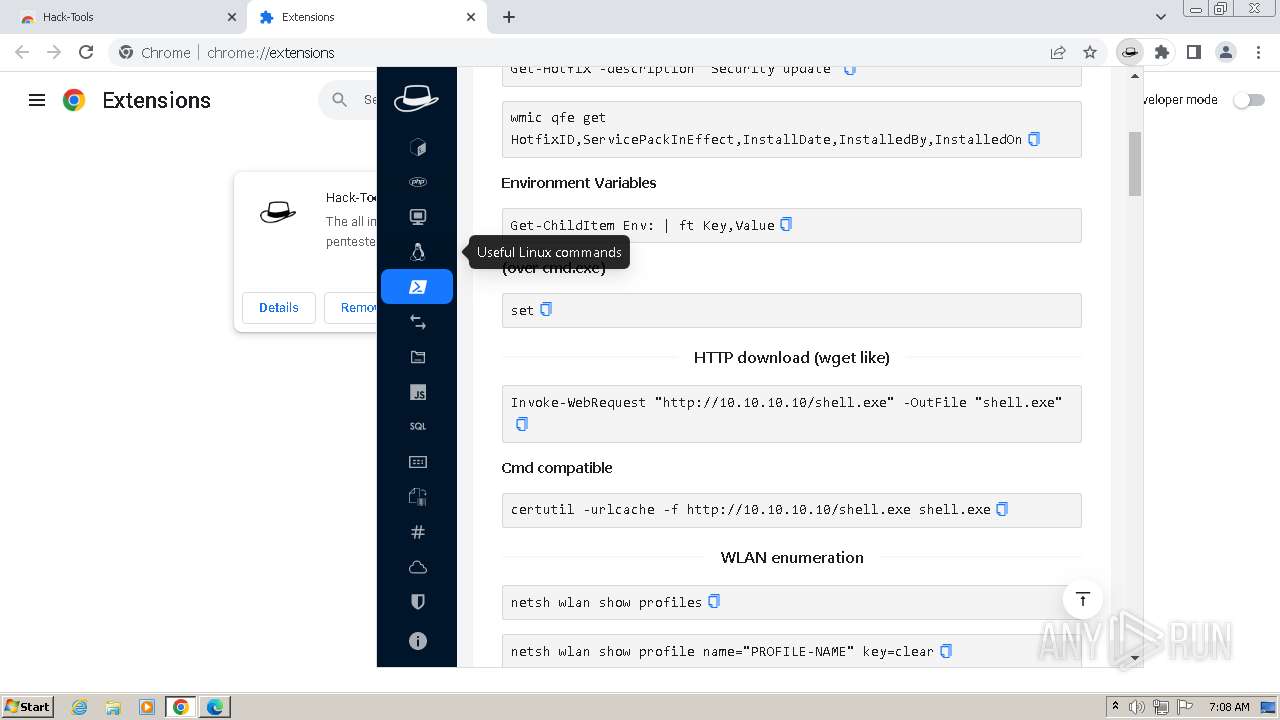Bookmark this page with the star icon
Screen dimensions: 1280x720
coord(1090,52)
